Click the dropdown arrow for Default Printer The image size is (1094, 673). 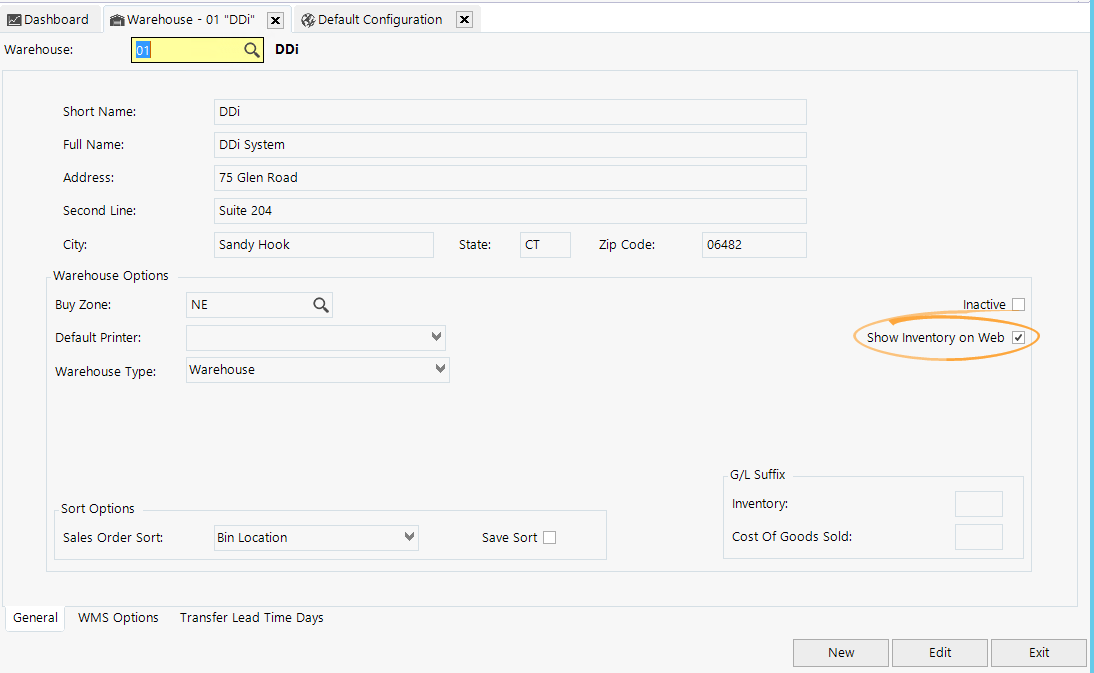pyautogui.click(x=437, y=337)
